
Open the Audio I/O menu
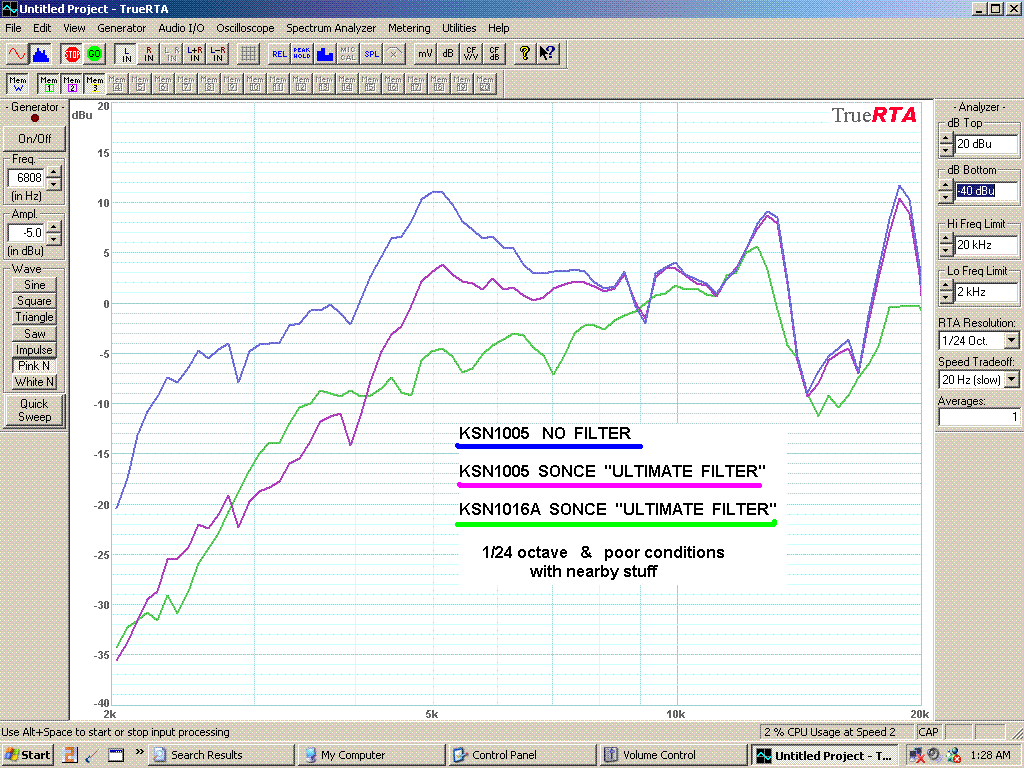(181, 28)
